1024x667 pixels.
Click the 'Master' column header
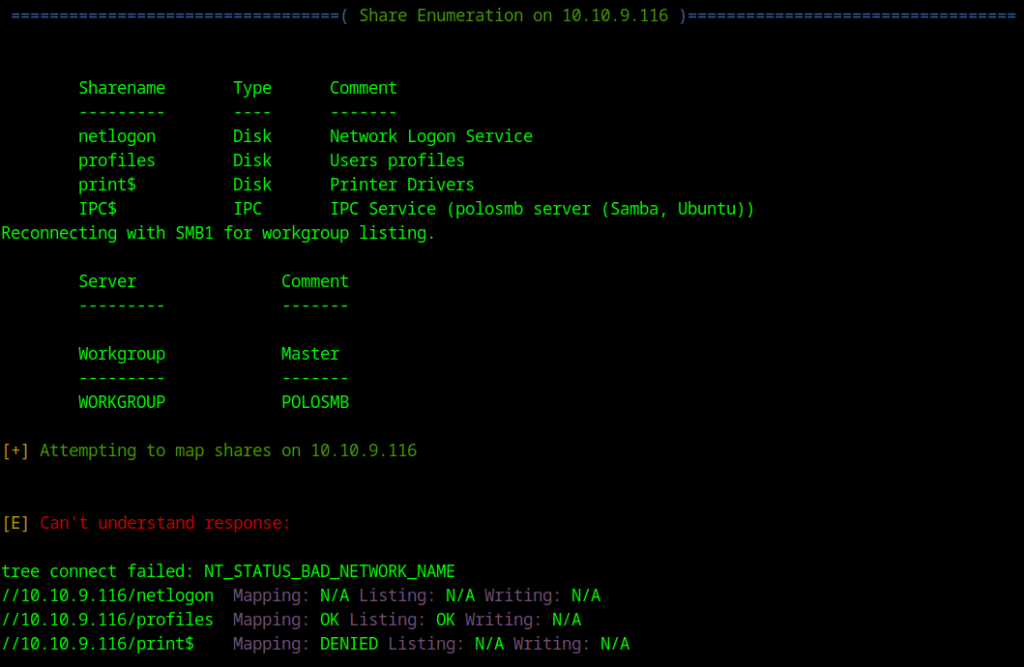[x=310, y=353]
